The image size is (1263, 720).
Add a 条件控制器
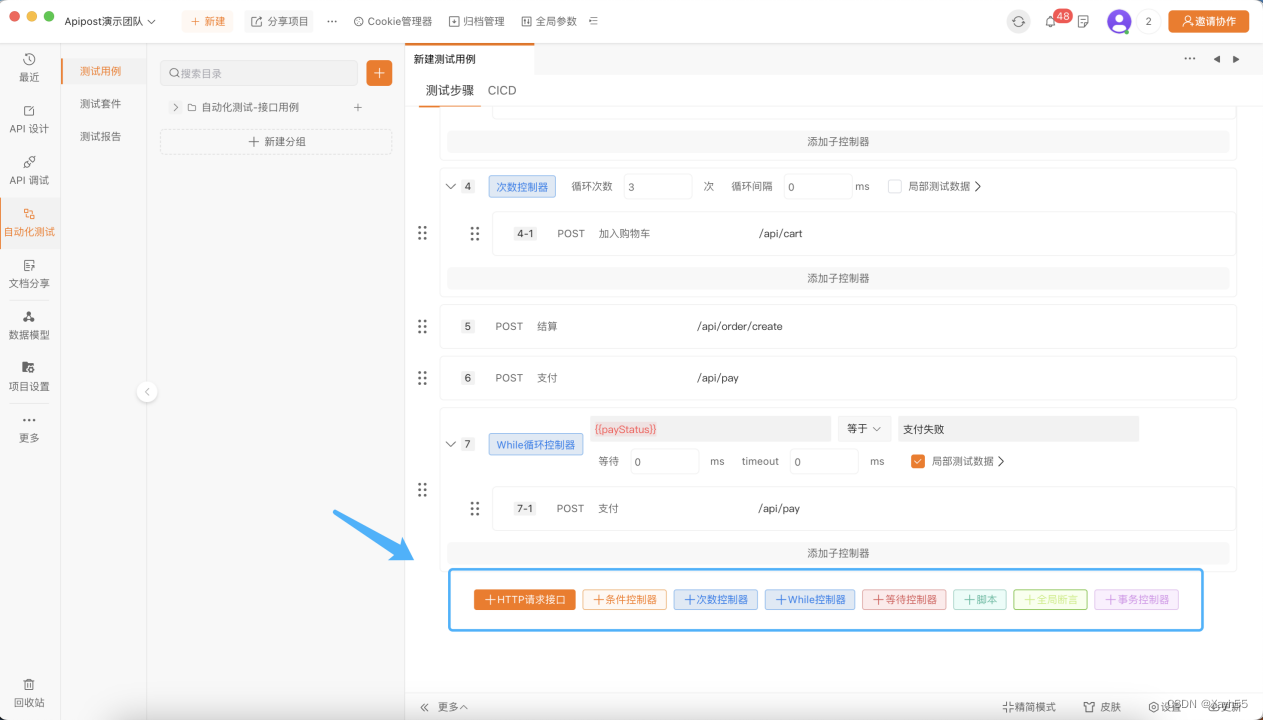(625, 599)
